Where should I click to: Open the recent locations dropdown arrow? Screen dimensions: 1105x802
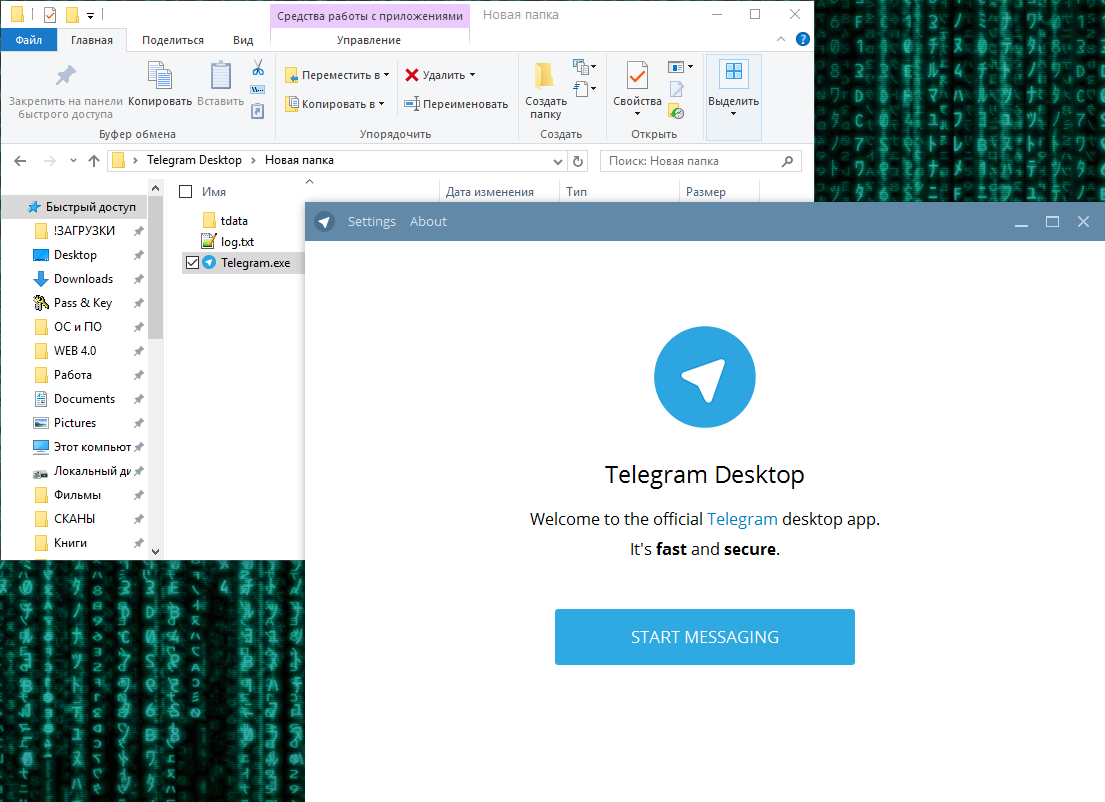tap(73, 161)
